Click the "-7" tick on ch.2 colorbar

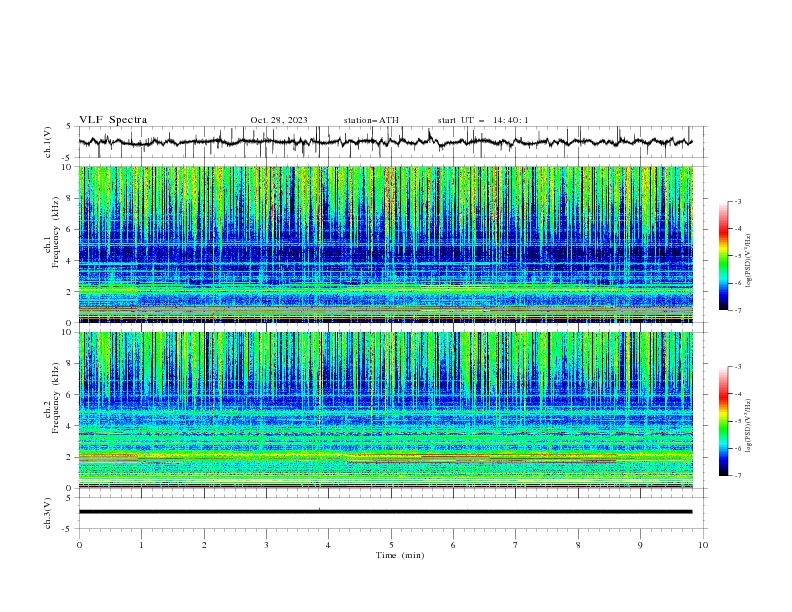pos(737,476)
